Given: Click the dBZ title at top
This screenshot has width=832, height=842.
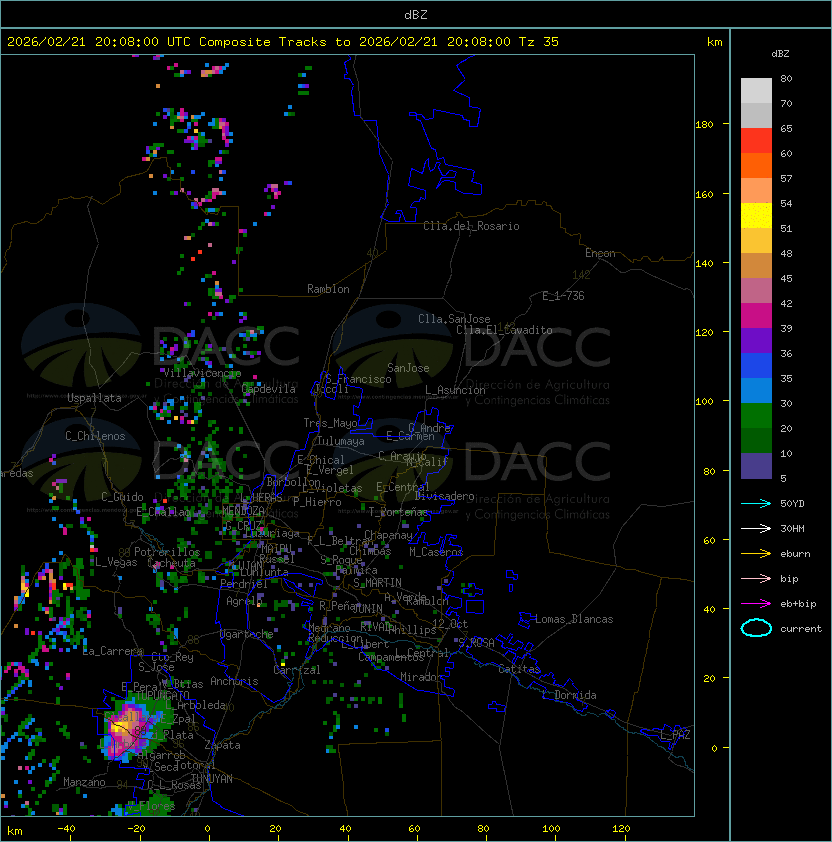Looking at the screenshot, I should coord(416,14).
